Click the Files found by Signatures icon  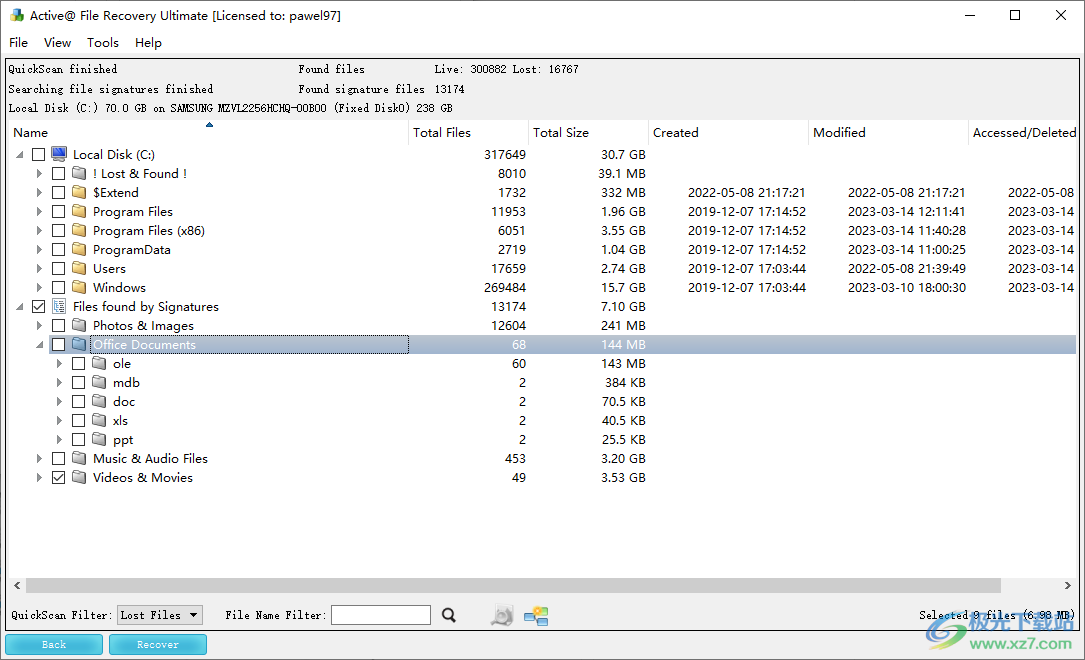coord(59,306)
